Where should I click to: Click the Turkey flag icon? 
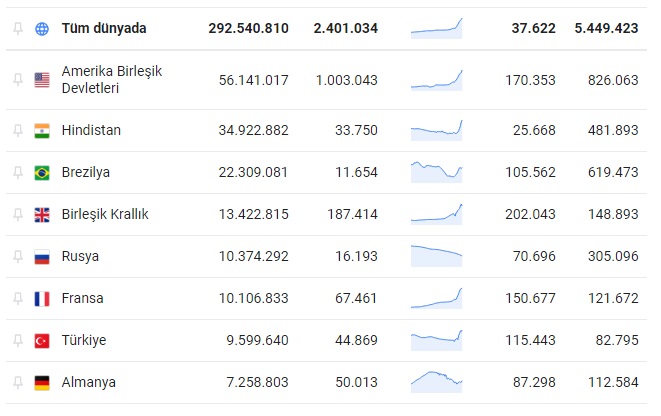click(42, 340)
